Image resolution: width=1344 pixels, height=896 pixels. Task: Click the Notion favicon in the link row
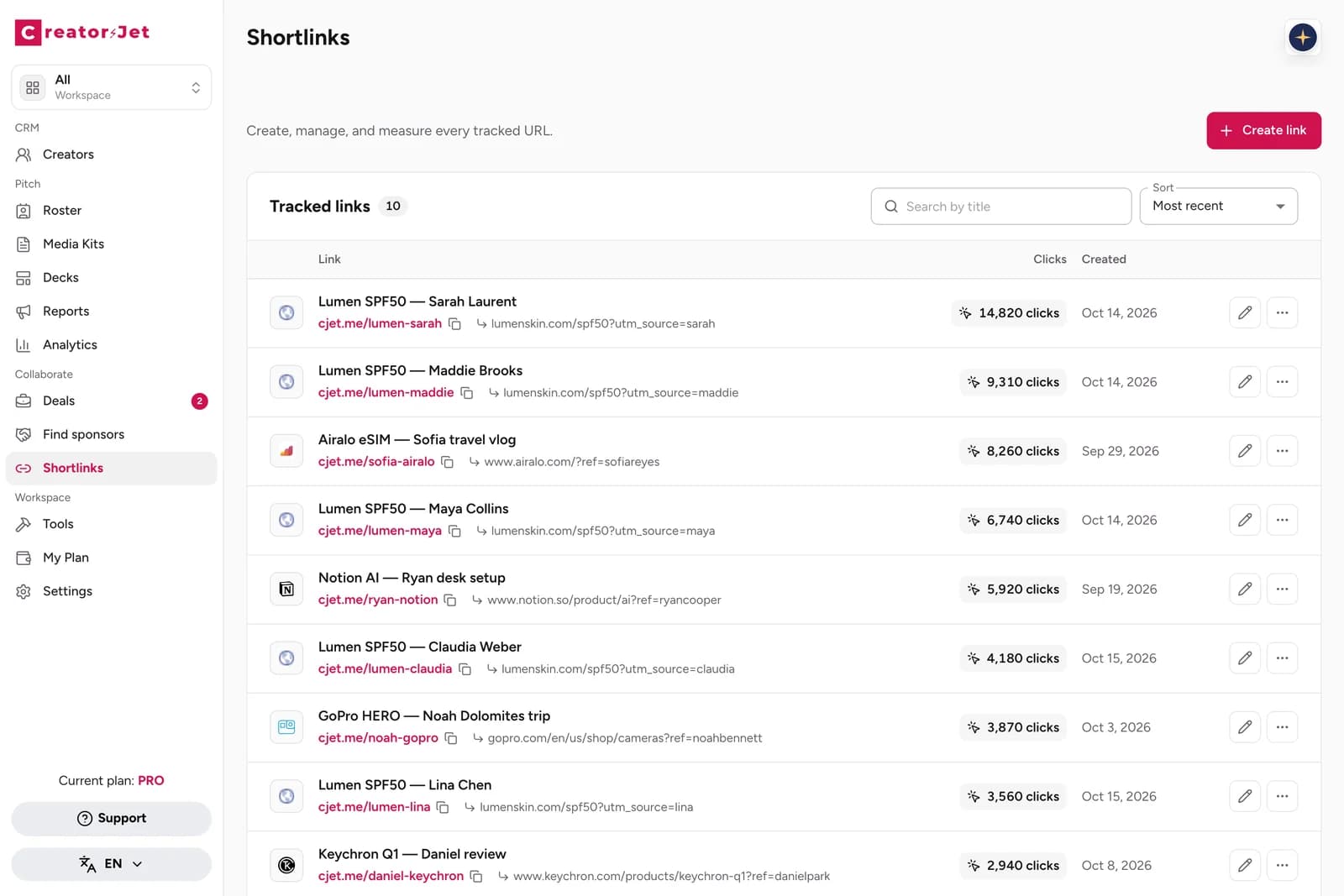pyautogui.click(x=286, y=589)
